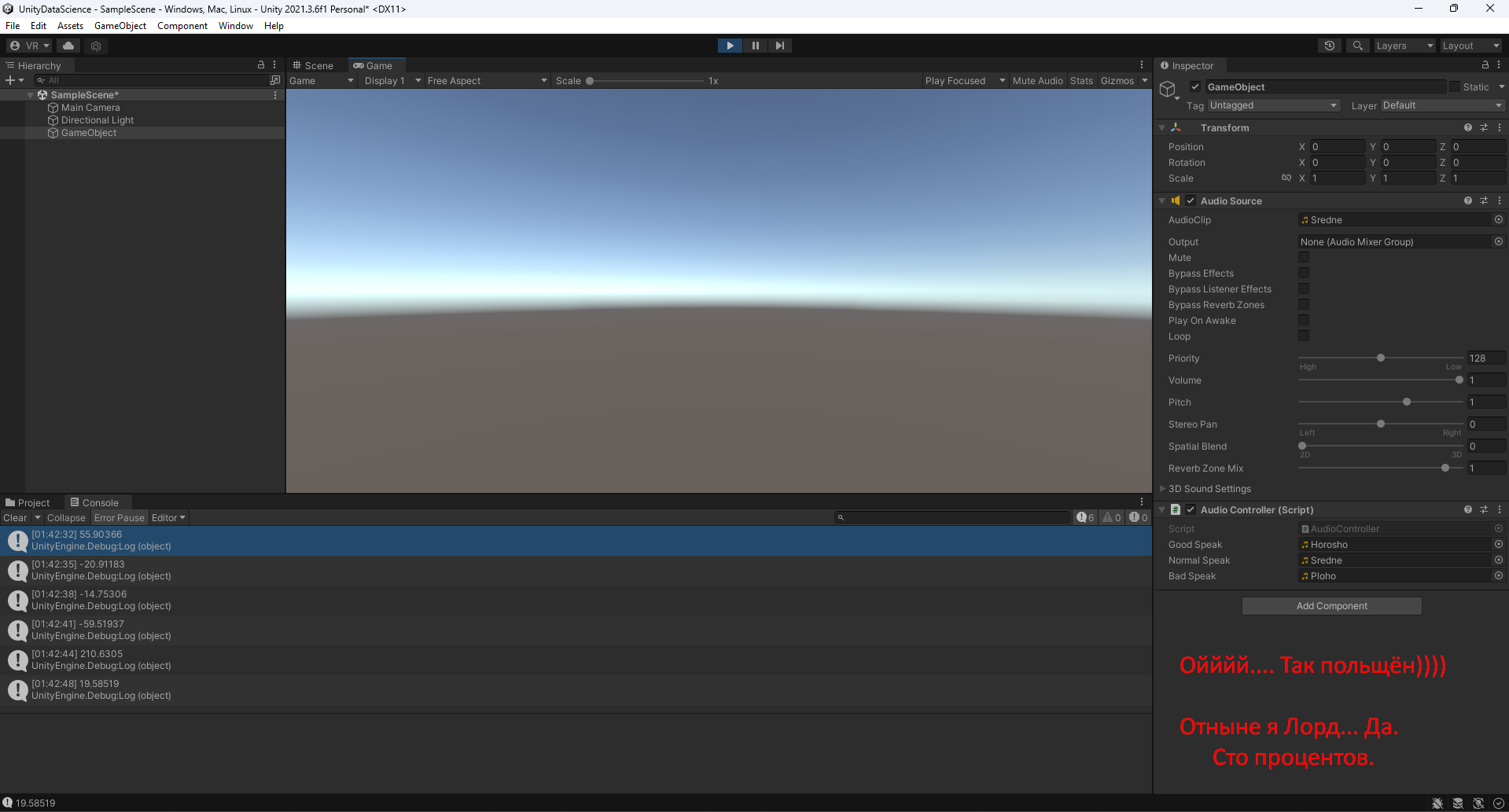Open the Window menu
The height and width of the screenshot is (812, 1509).
click(235, 25)
